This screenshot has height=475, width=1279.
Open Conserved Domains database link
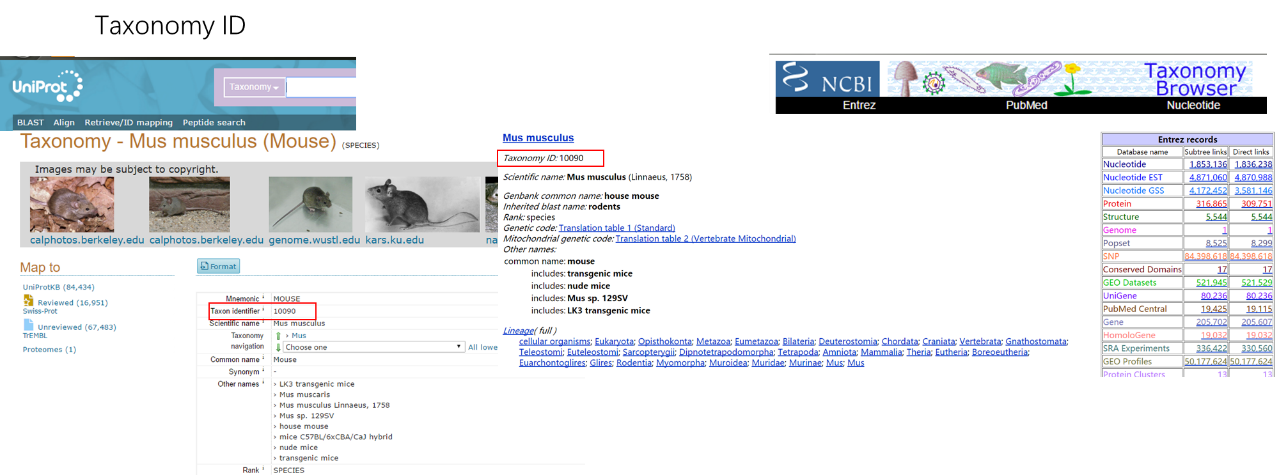[x=1144, y=269]
